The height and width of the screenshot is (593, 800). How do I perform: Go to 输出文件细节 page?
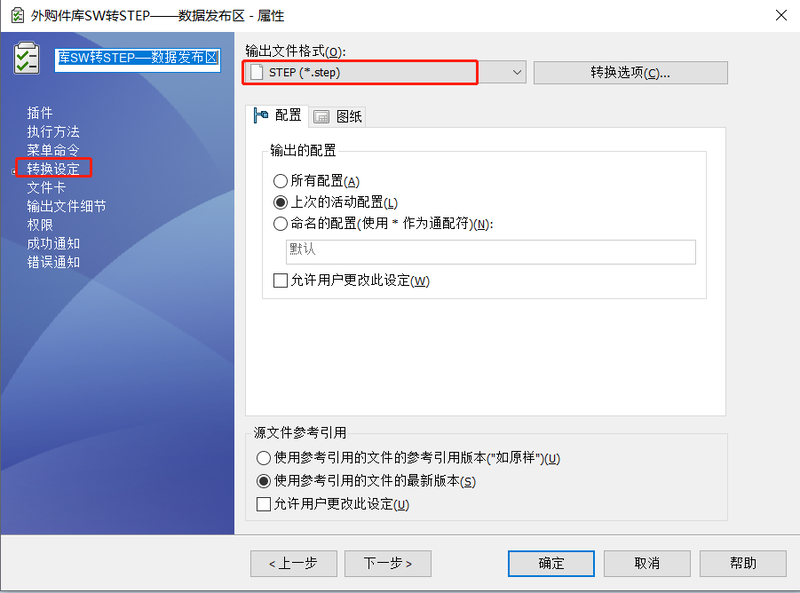click(66, 206)
